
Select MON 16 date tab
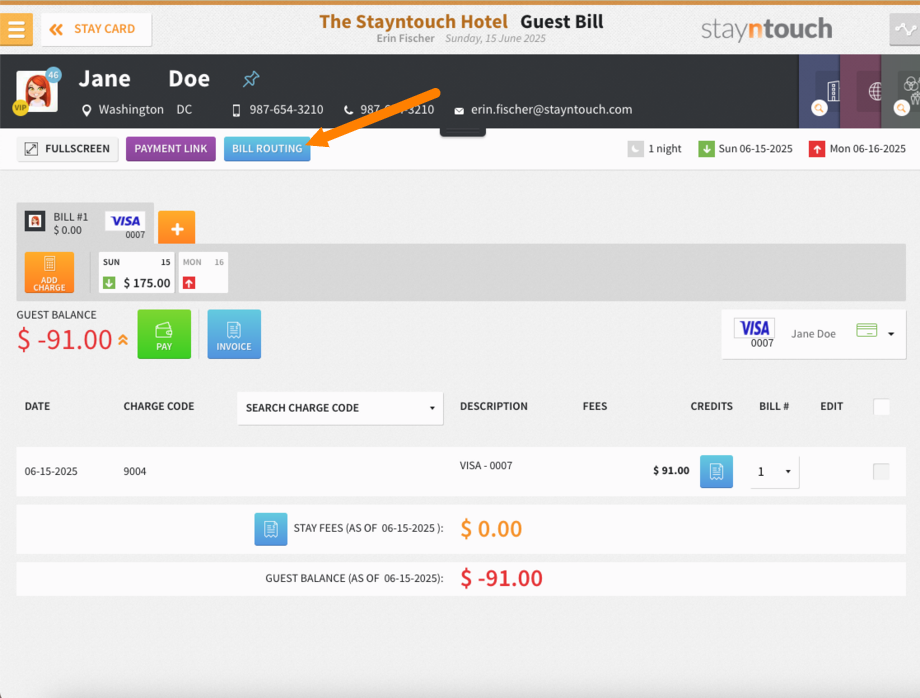(203, 272)
